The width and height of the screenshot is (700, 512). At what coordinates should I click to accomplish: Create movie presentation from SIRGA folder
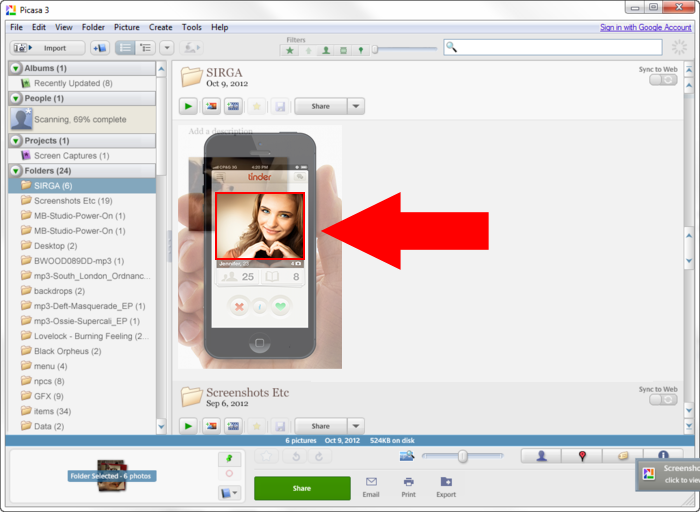pyautogui.click(x=234, y=106)
